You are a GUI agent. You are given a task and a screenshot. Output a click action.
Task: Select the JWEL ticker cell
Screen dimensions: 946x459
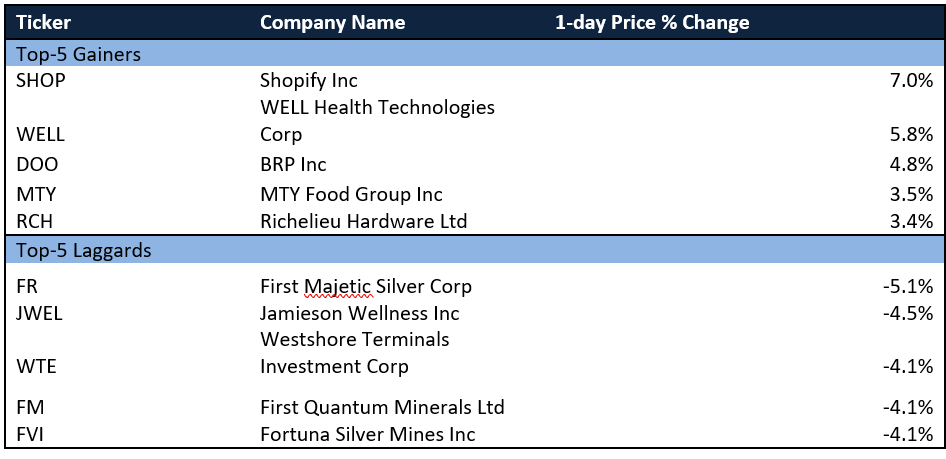[39, 313]
